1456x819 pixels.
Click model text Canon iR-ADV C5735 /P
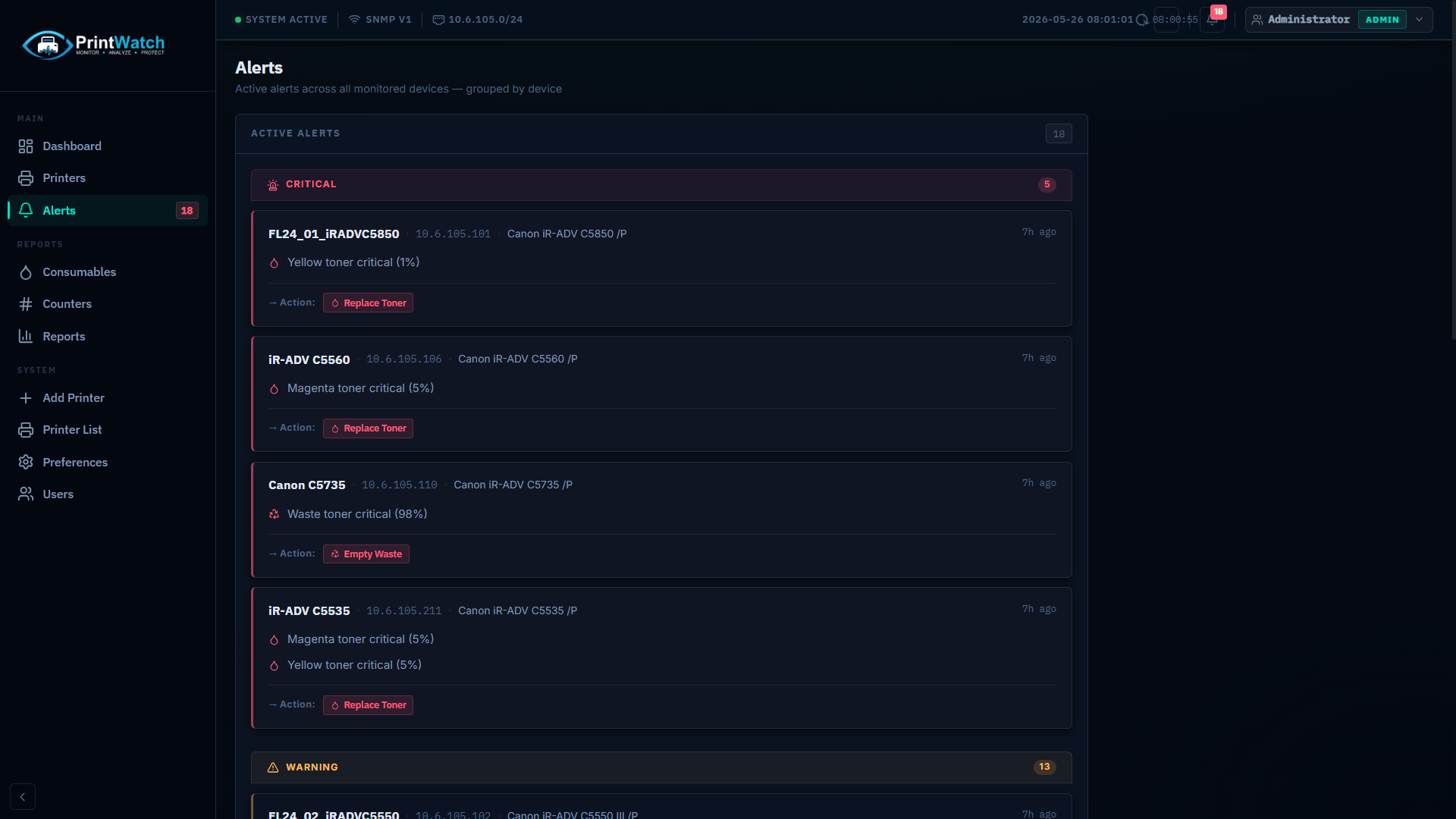coord(513,485)
